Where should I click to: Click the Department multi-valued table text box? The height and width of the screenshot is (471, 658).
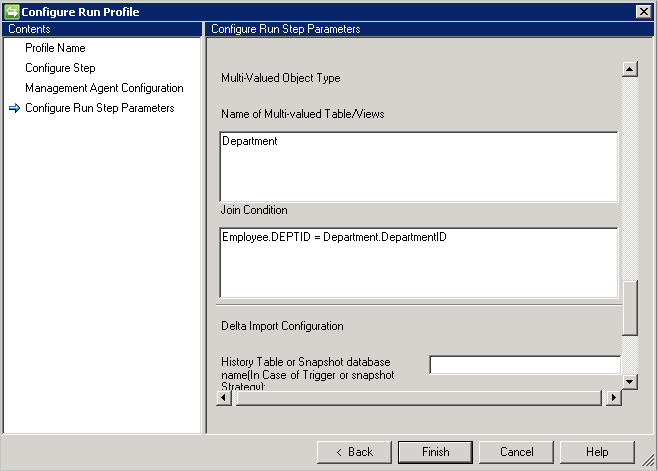[419, 167]
